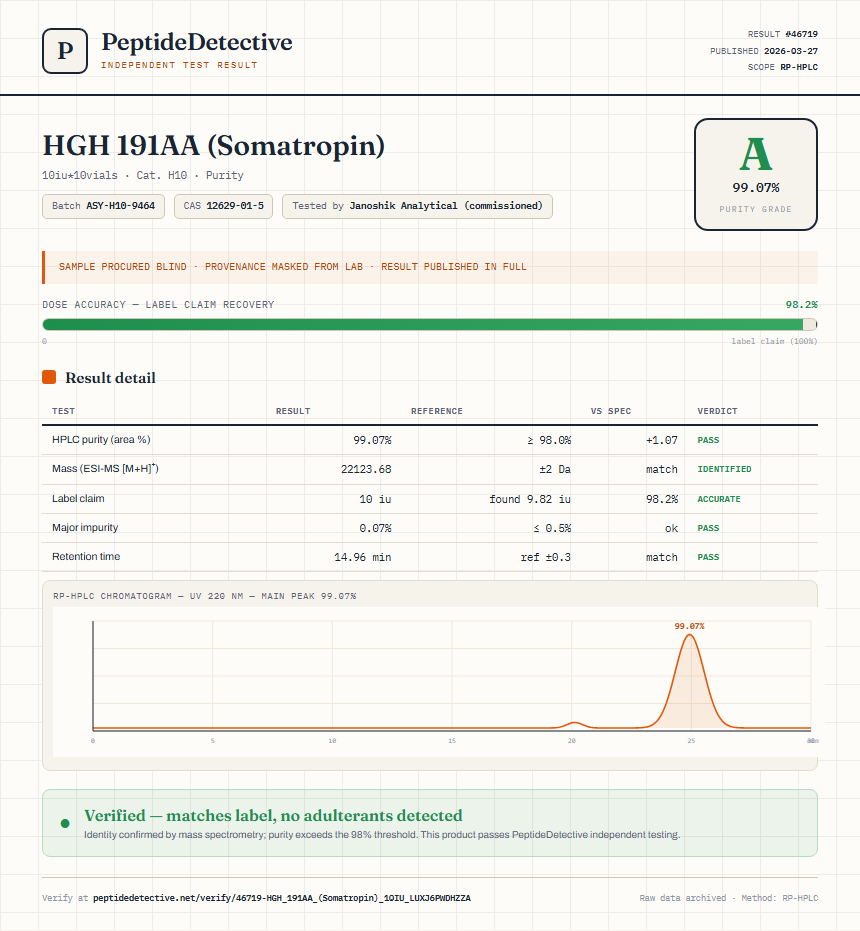Click PASS verdict in Retention time row
The width and height of the screenshot is (860, 931).
(708, 557)
